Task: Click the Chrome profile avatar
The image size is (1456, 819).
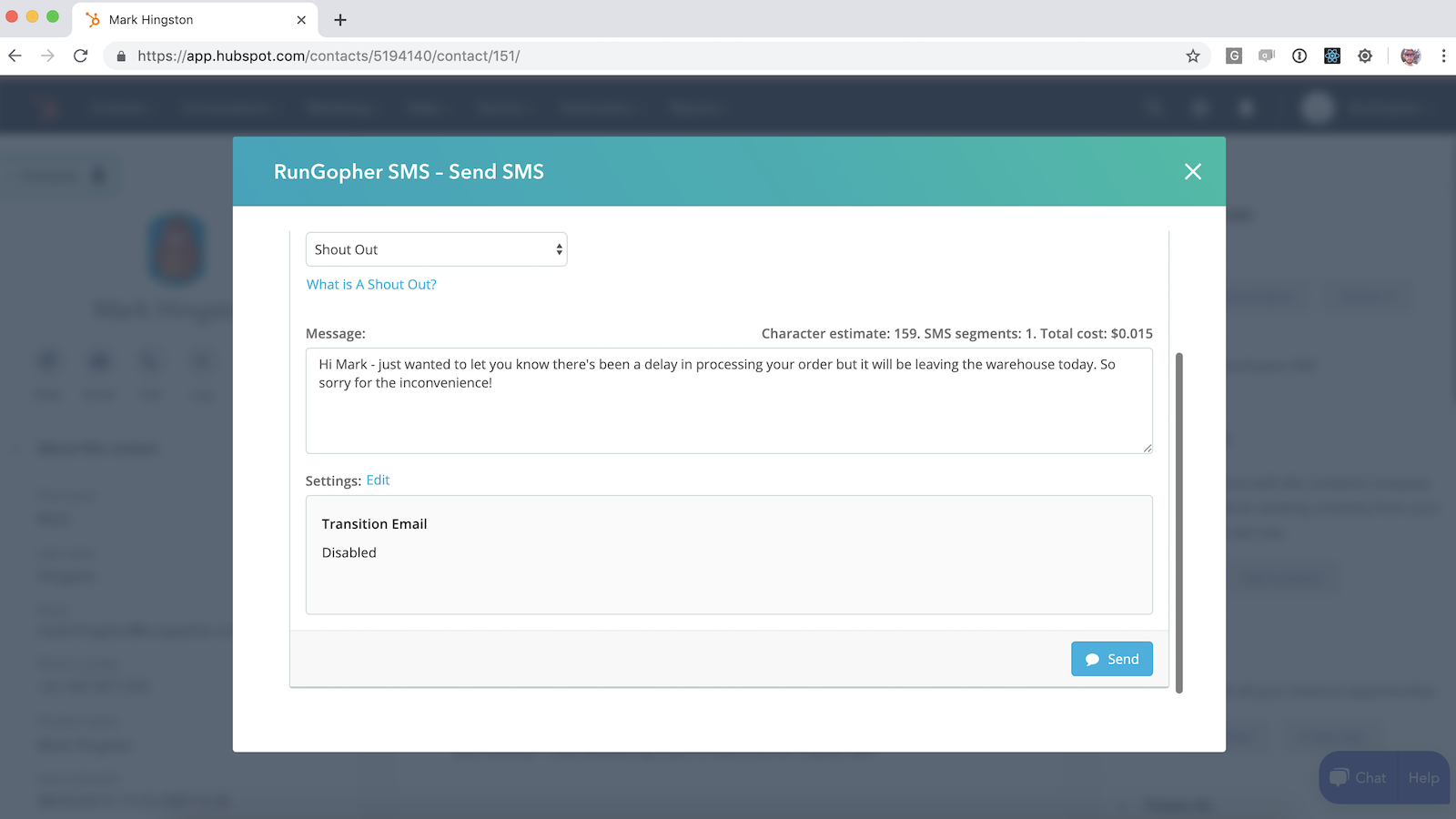Action: click(x=1410, y=56)
